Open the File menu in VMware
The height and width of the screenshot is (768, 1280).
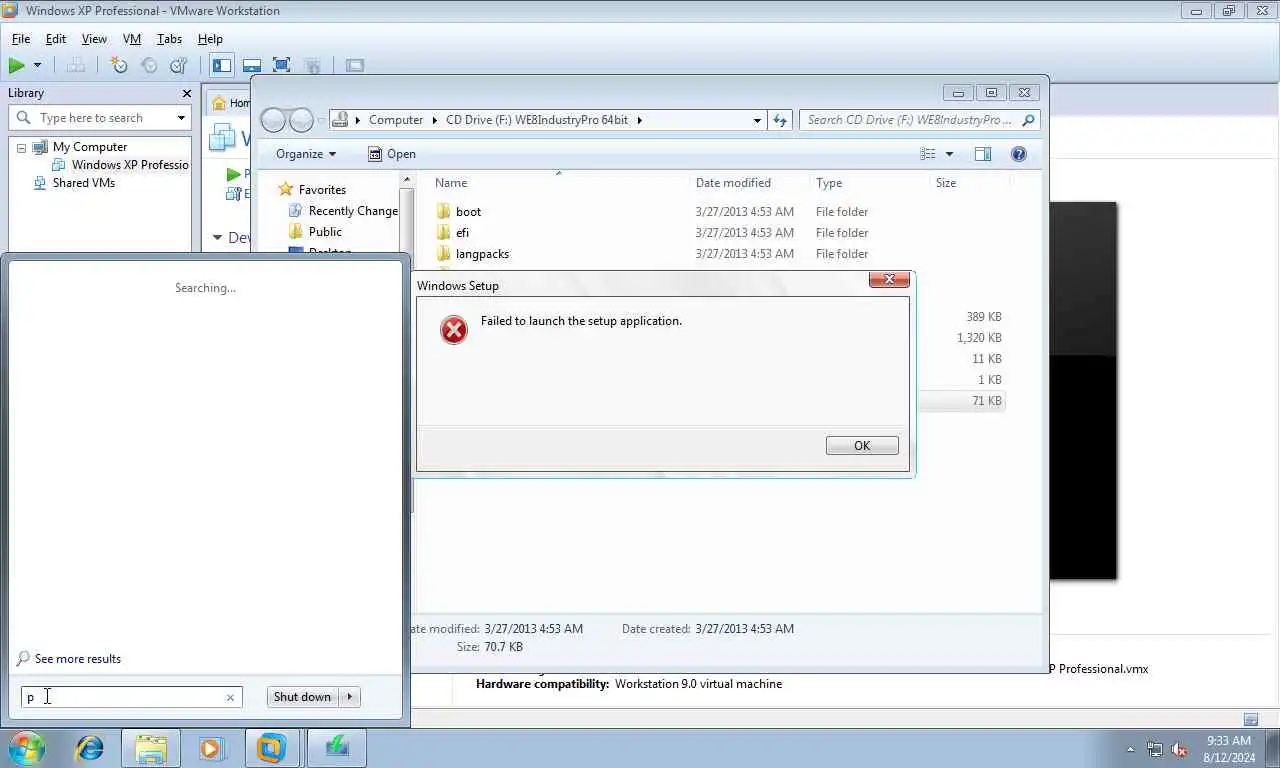(21, 39)
